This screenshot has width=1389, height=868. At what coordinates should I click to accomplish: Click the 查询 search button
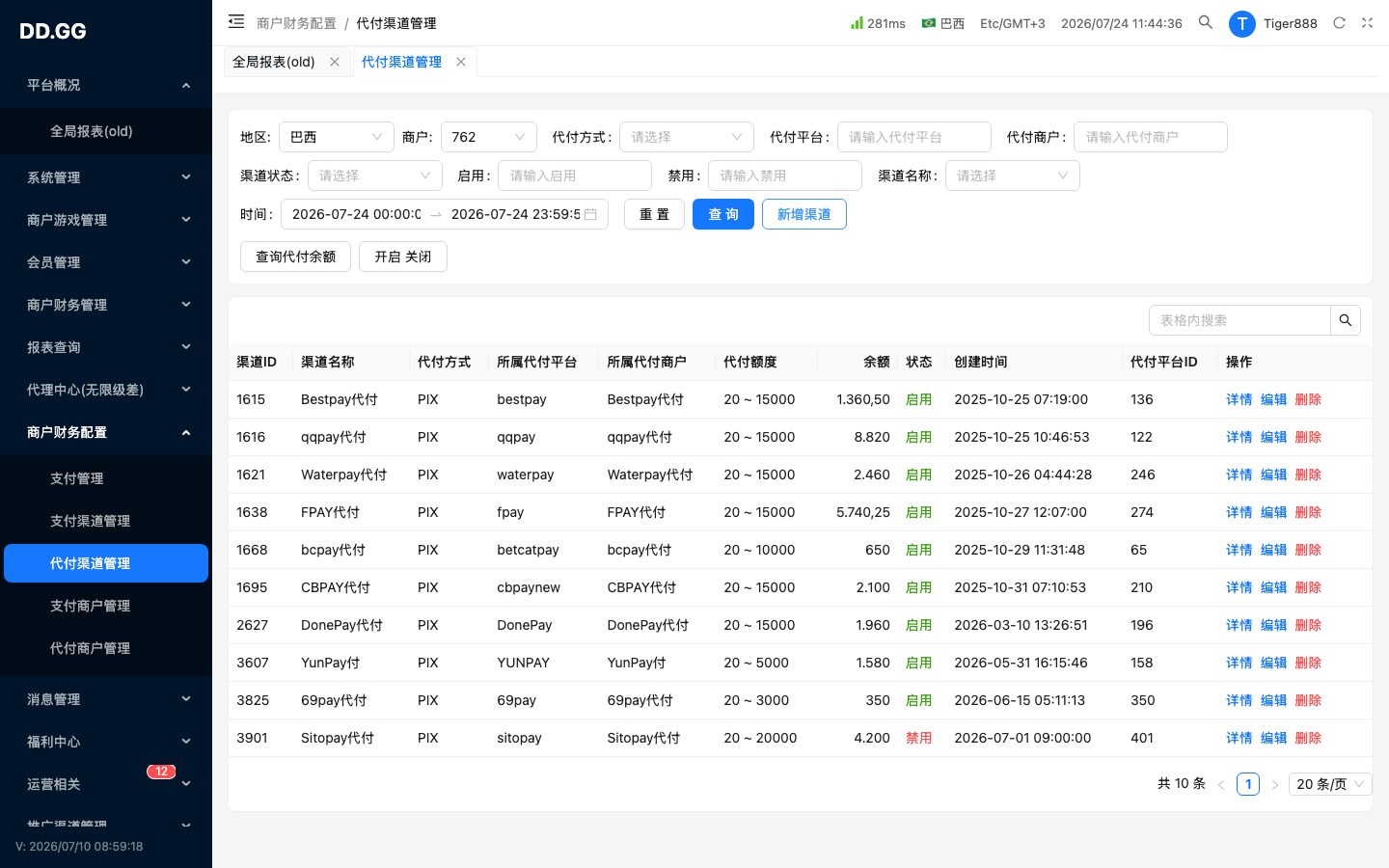point(723,214)
